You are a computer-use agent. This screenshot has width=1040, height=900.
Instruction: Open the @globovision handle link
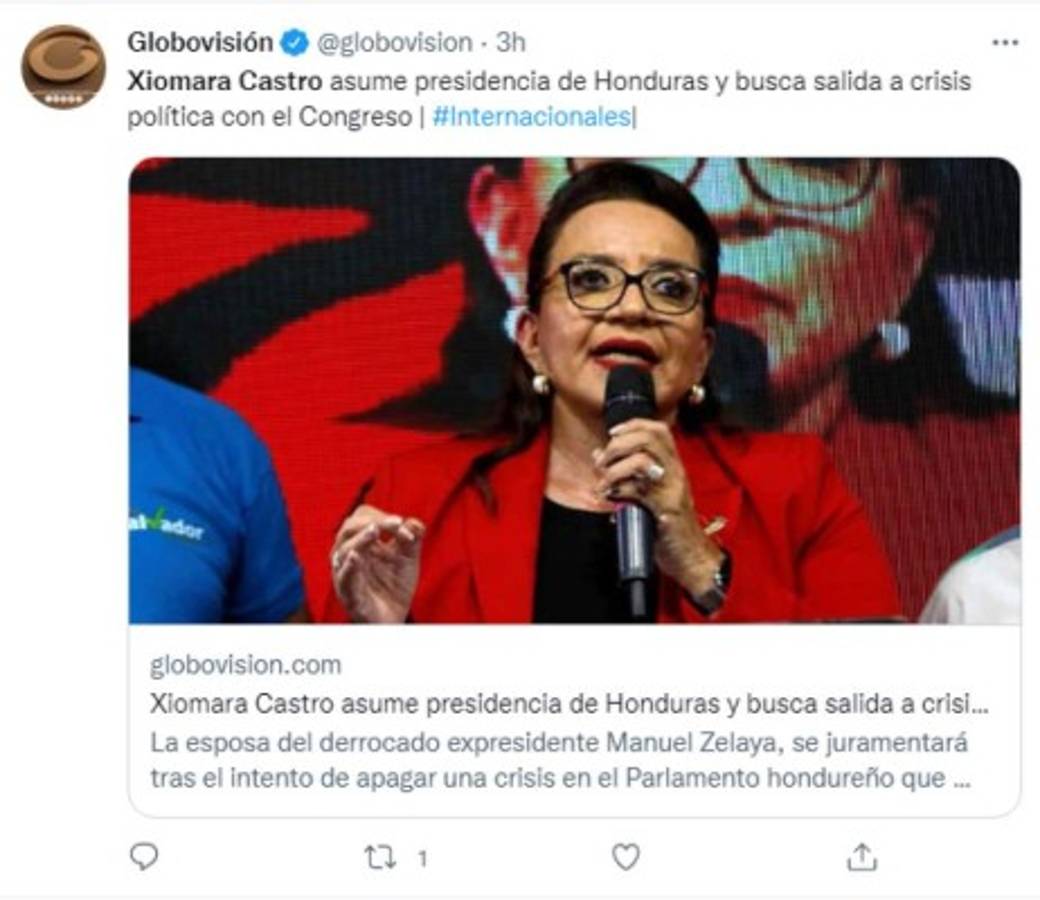[395, 43]
